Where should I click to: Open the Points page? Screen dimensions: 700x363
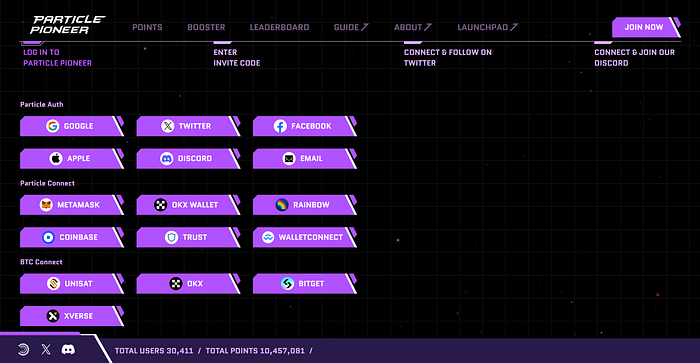click(147, 27)
